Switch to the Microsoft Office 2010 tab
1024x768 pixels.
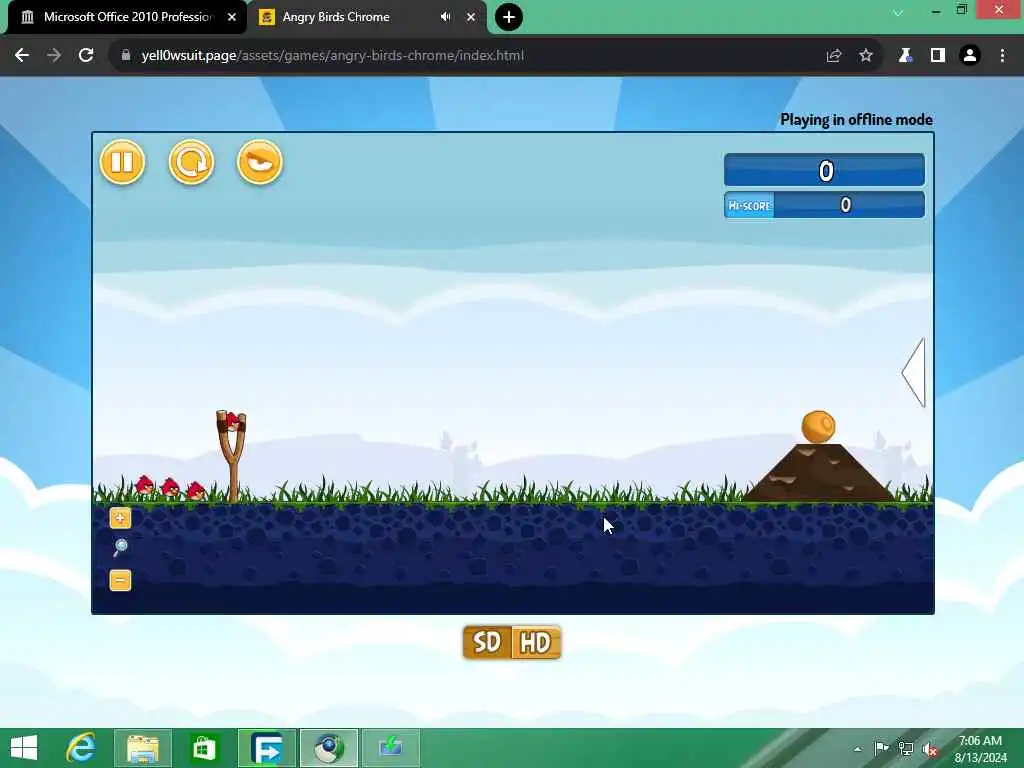point(128,17)
